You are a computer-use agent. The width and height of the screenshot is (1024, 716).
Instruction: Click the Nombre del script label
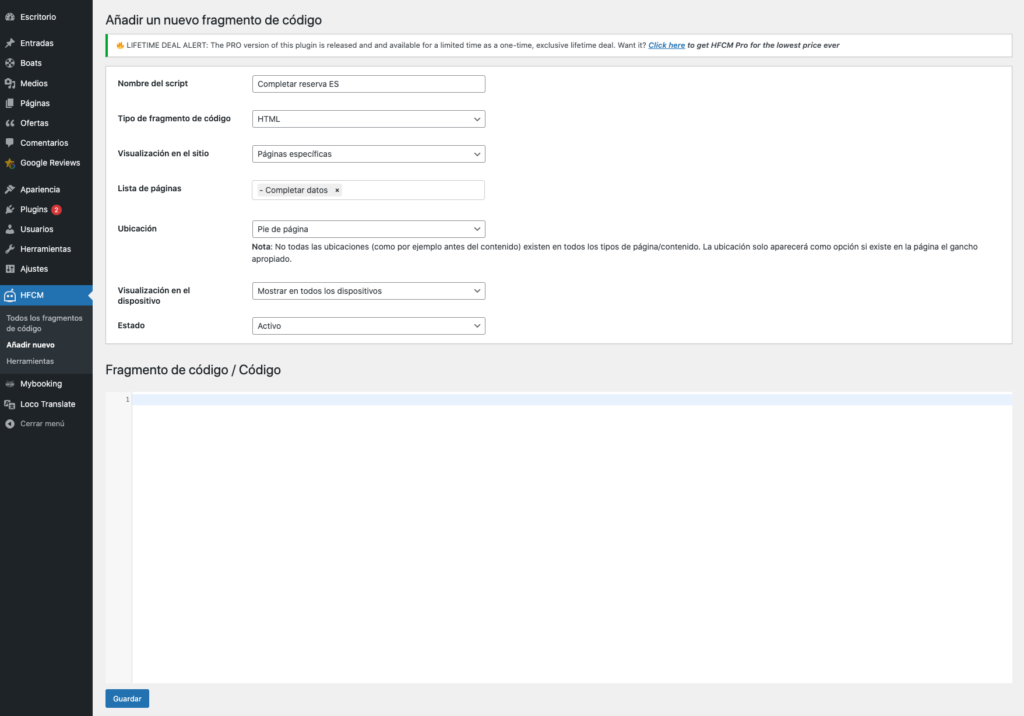point(153,84)
